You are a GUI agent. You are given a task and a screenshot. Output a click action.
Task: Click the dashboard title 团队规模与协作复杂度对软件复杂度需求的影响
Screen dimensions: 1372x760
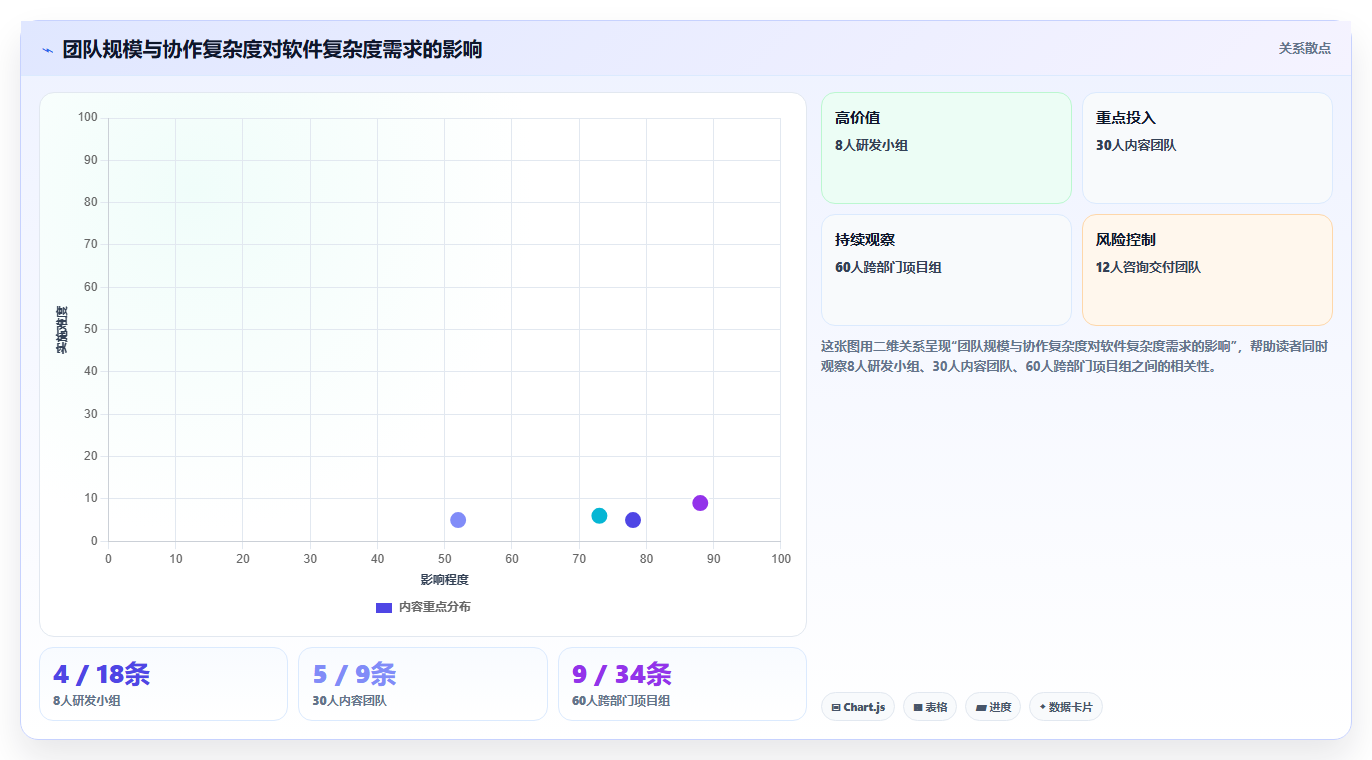click(x=272, y=49)
